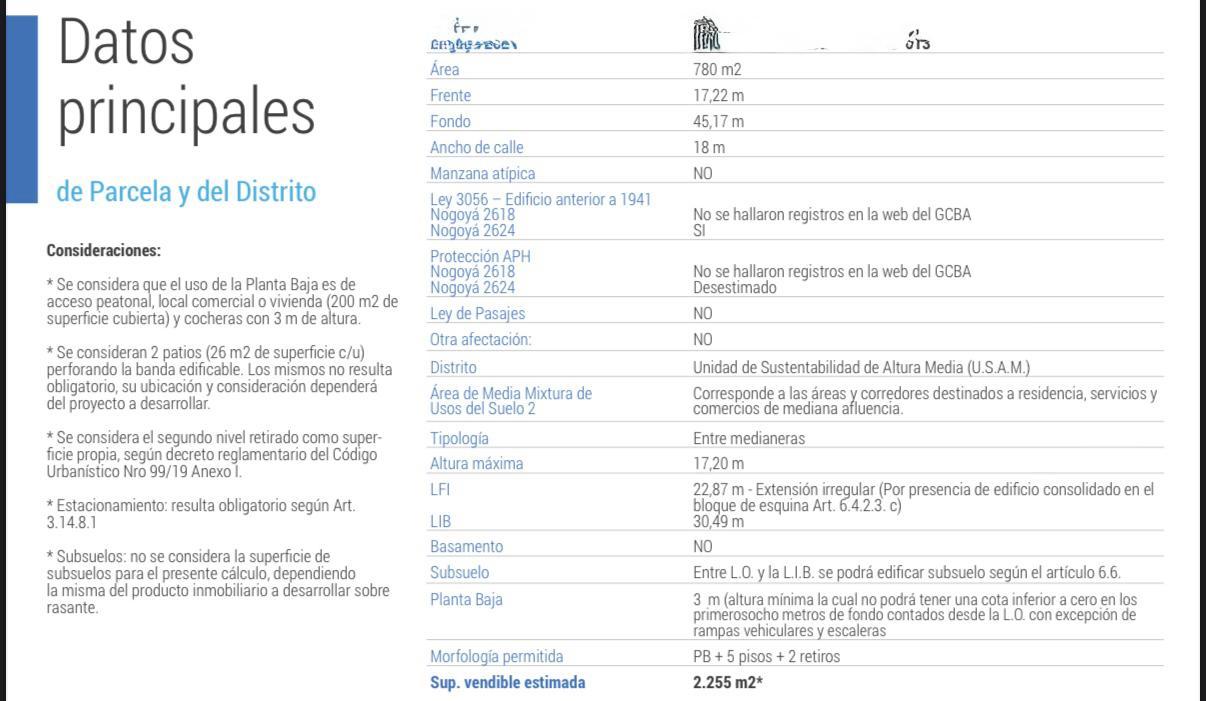The image size is (1206, 701).
Task: Select the "Área" row label
Action: tap(445, 69)
